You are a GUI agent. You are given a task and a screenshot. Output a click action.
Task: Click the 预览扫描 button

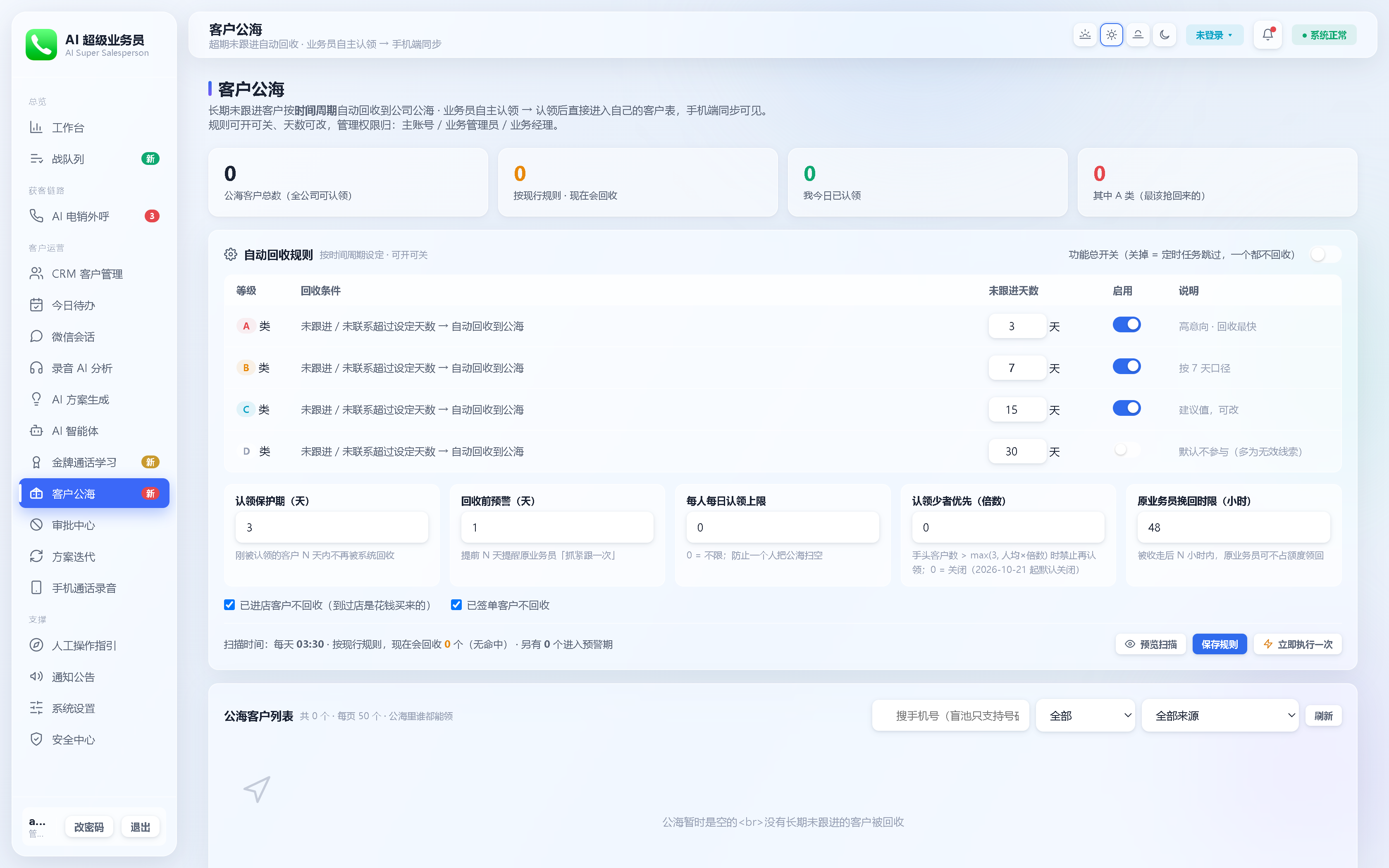[x=1151, y=645]
